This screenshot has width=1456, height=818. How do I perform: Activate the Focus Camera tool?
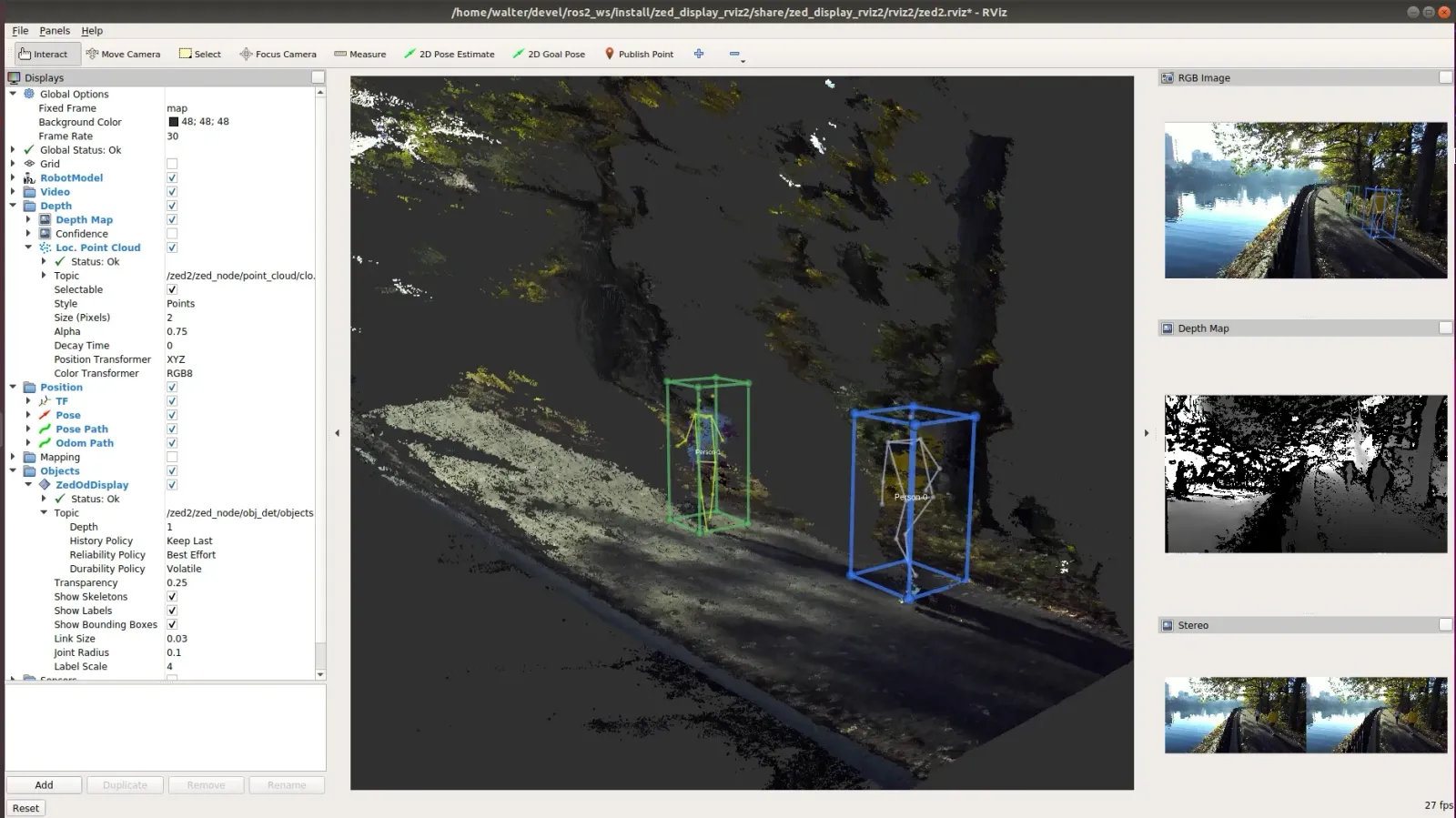[x=278, y=54]
